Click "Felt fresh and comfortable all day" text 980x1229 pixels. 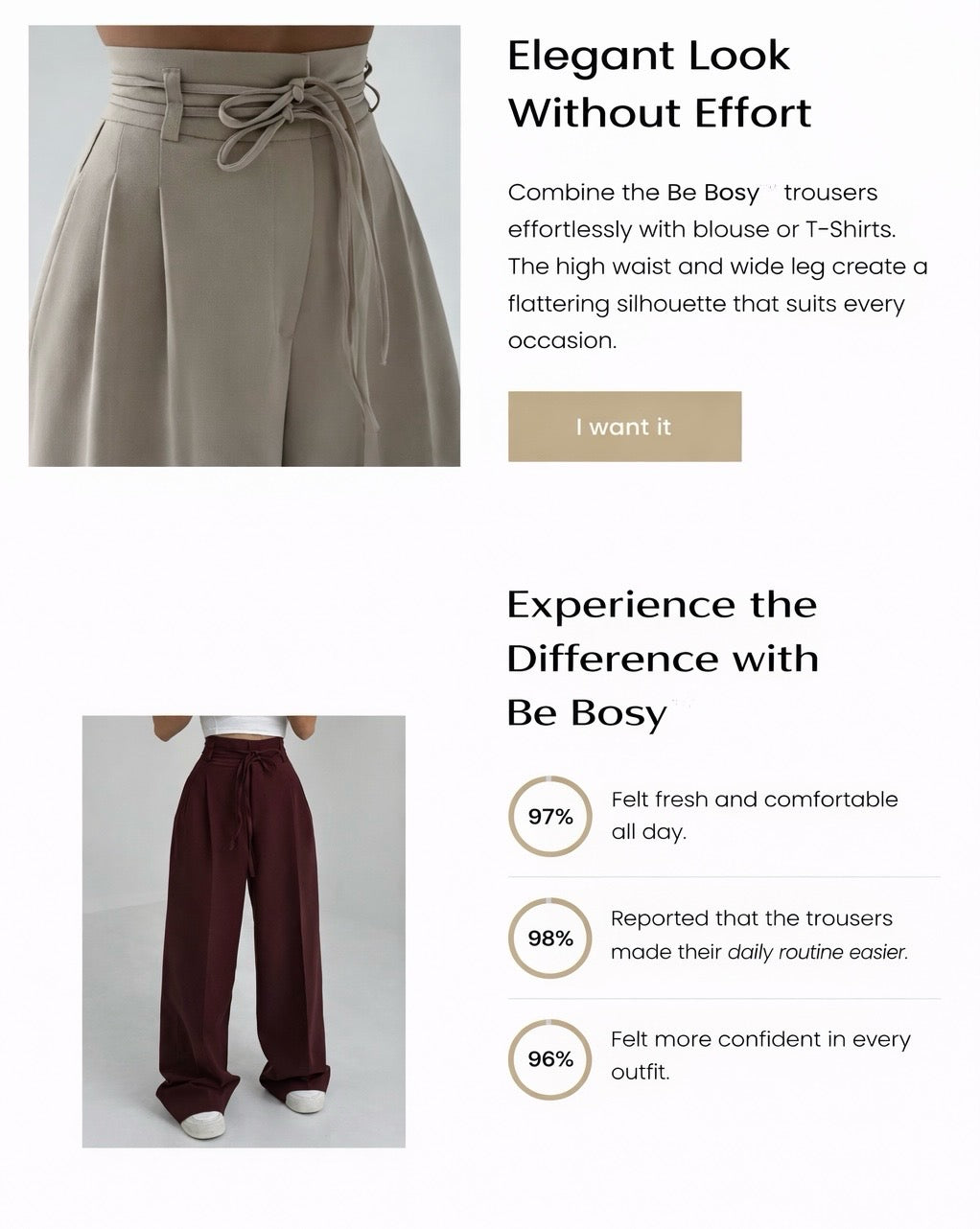click(754, 815)
